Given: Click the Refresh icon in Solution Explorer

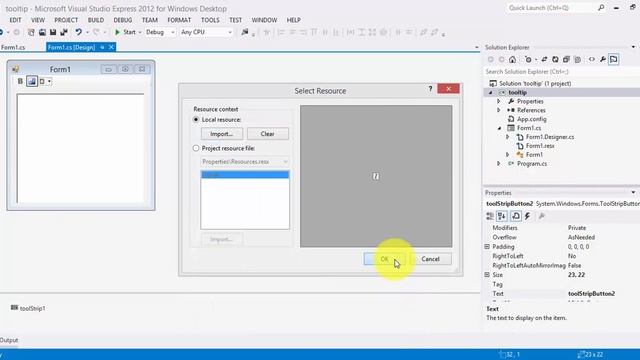Looking at the screenshot, I should (x=555, y=60).
